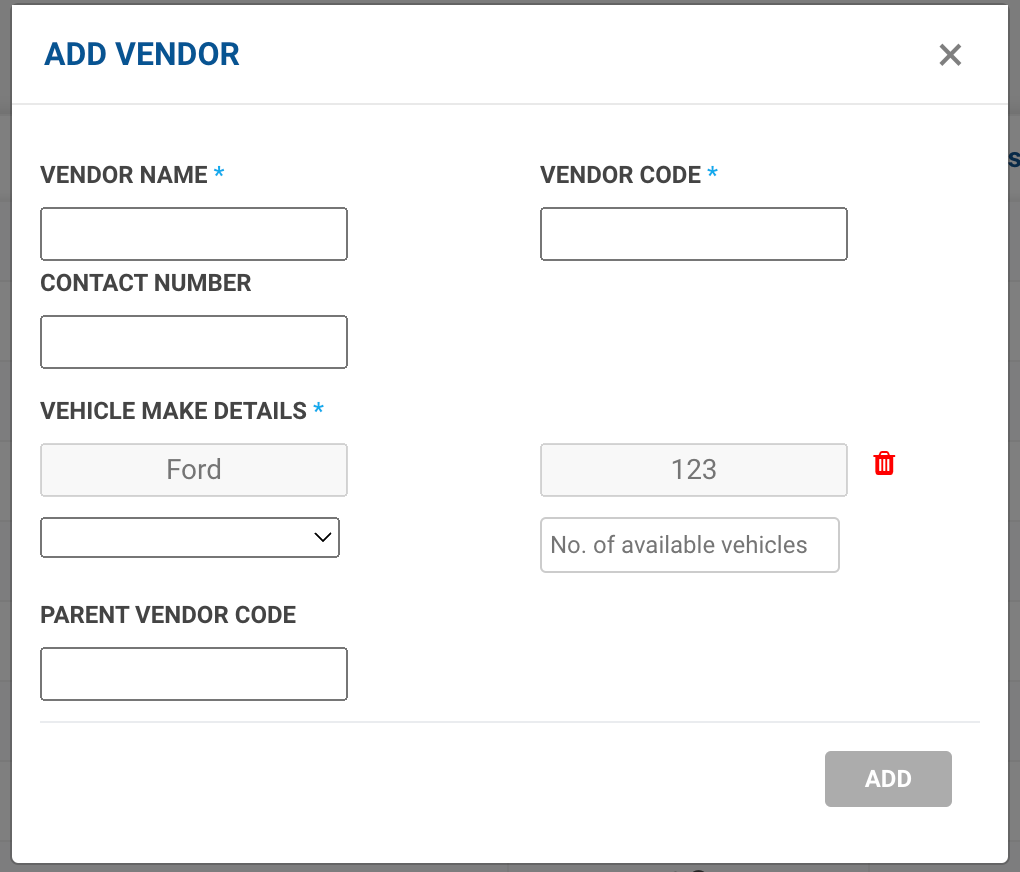Viewport: 1020px width, 872px height.
Task: Click the asterisk beside Vendor Name
Action: [219, 174]
